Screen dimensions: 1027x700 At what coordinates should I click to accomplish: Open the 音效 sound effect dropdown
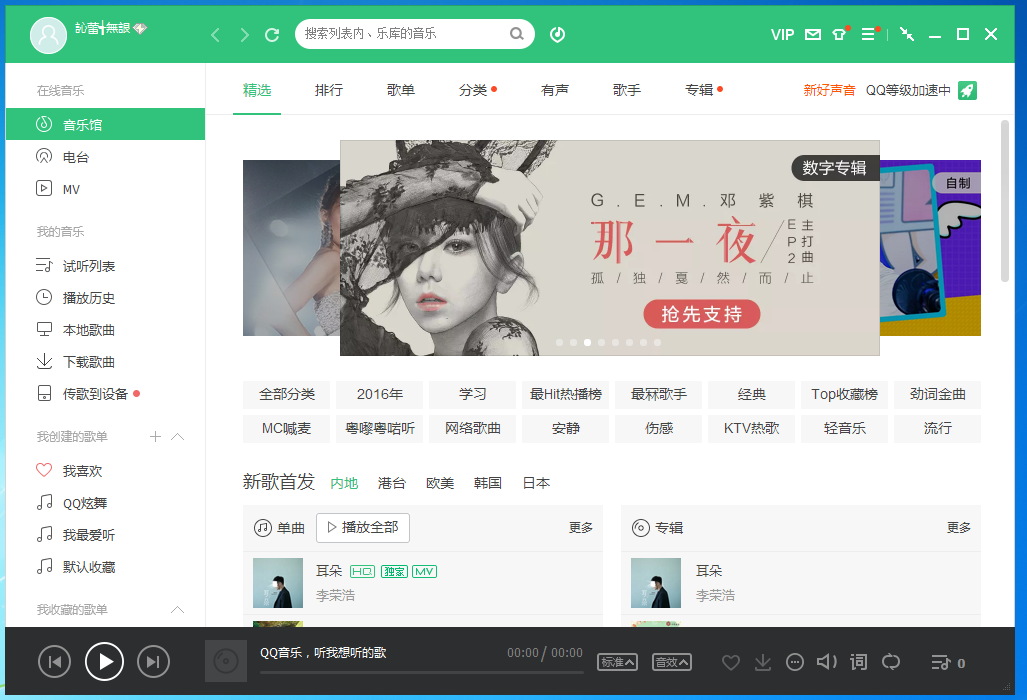[x=672, y=662]
